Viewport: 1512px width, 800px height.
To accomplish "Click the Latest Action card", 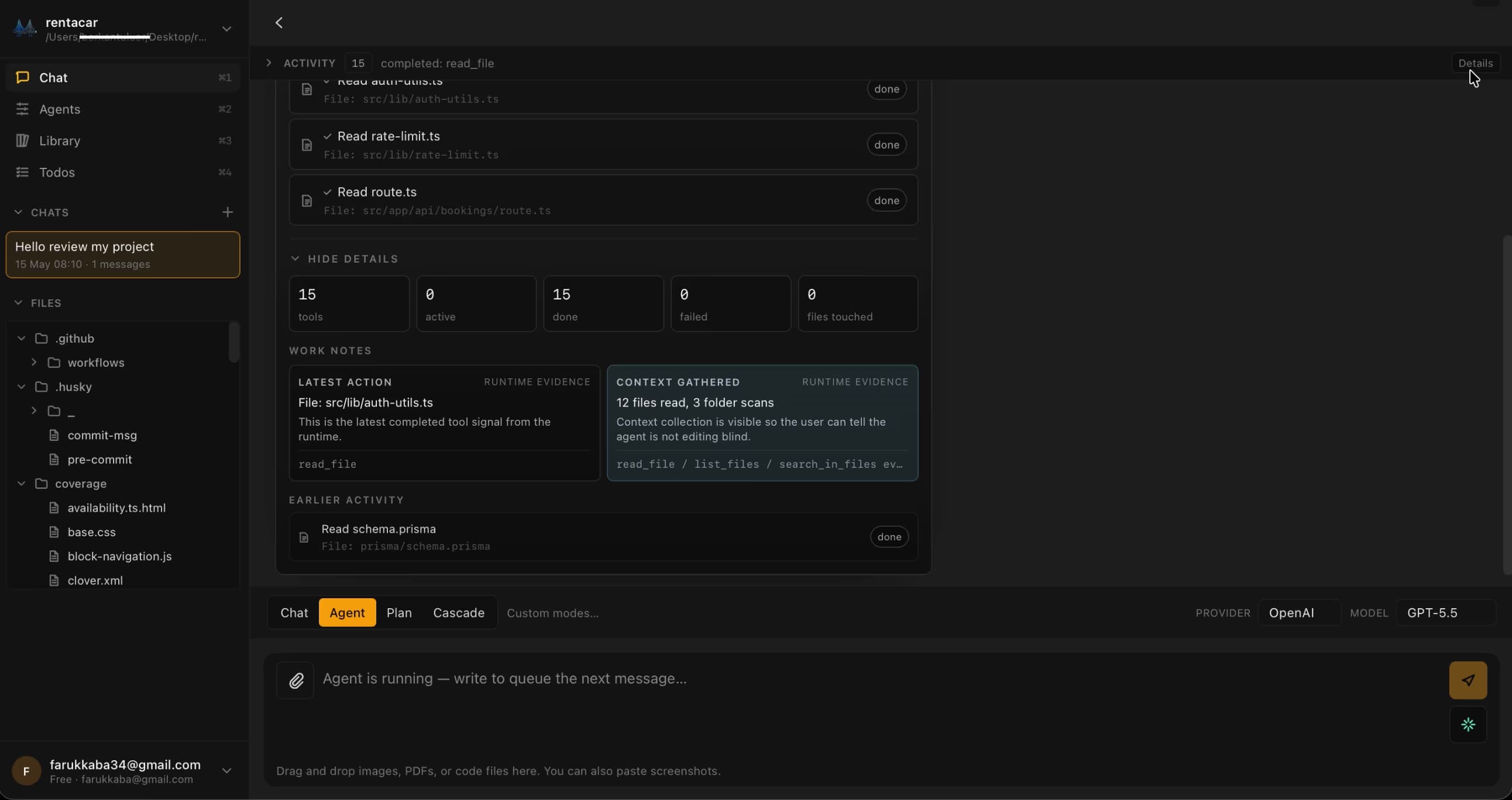I will 444,423.
